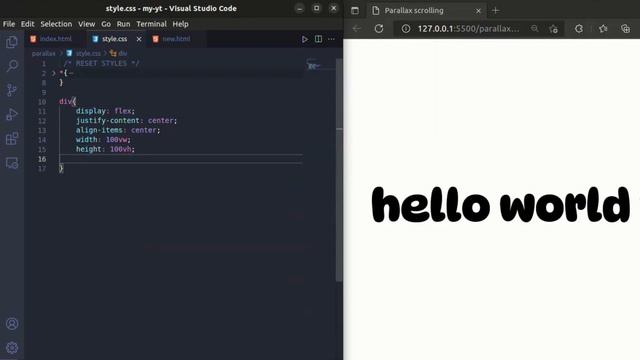Reload the Parallax scrolling page
Screen dimensions: 640x360
pos(379,29)
